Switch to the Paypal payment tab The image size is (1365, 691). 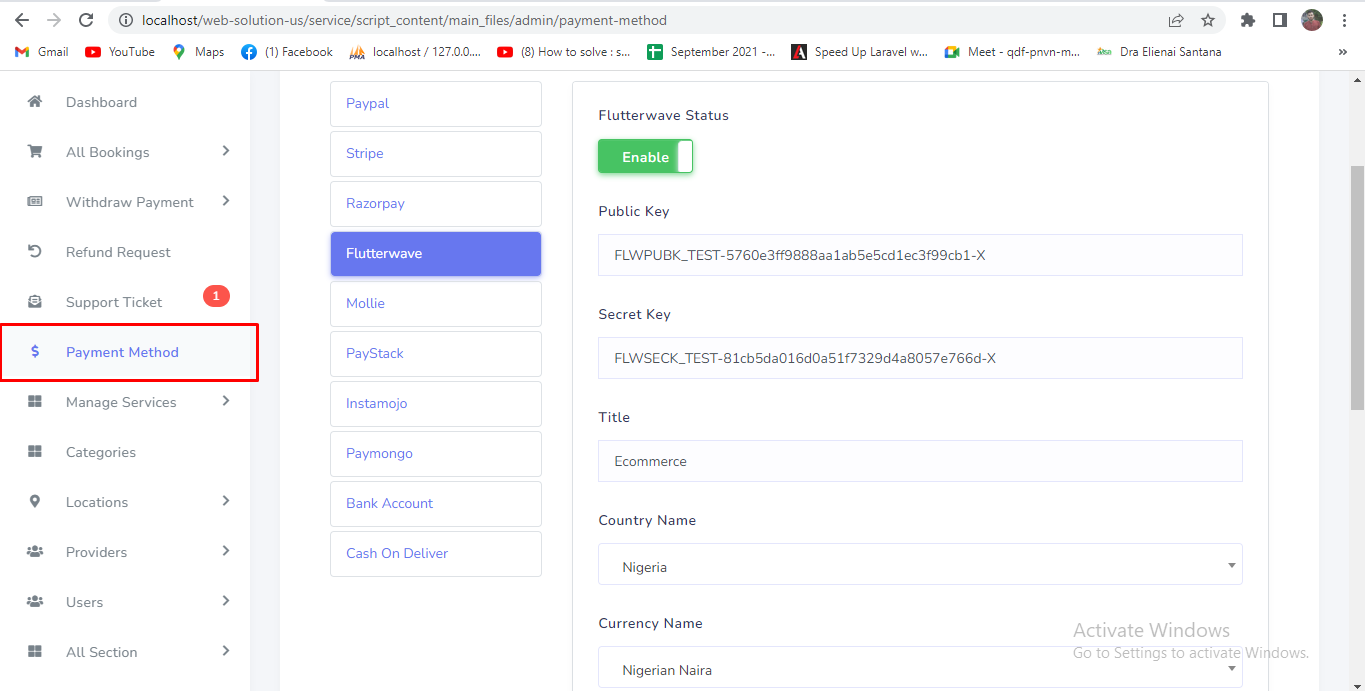435,104
